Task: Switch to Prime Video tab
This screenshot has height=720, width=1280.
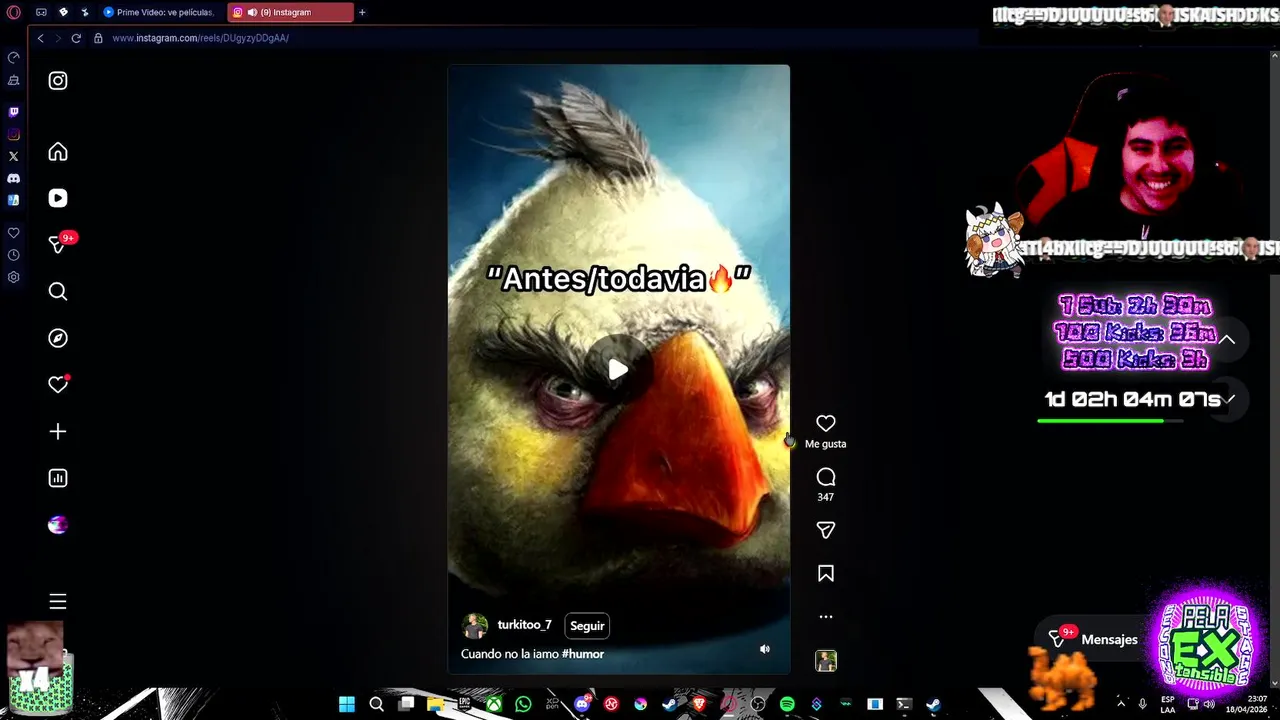Action: click(x=159, y=12)
